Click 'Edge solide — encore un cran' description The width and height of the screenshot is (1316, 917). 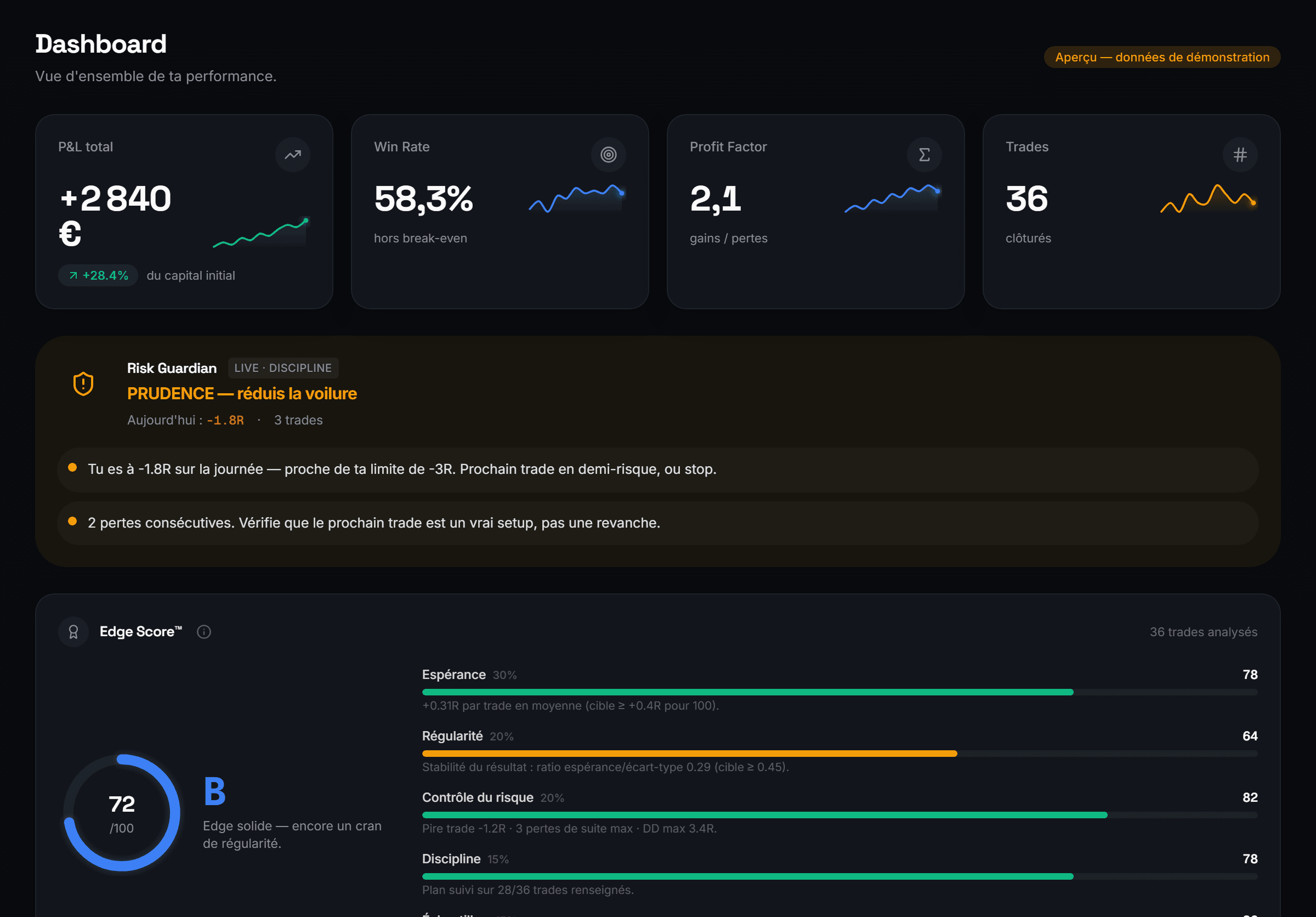point(292,835)
